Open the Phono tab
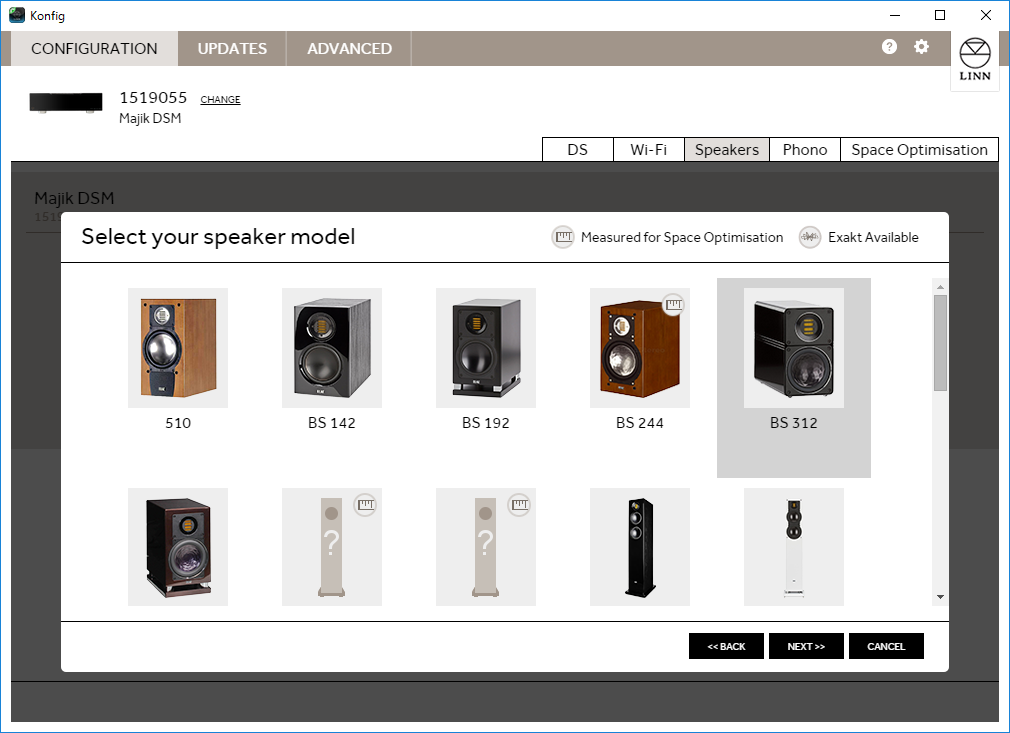The image size is (1010, 733). click(805, 149)
